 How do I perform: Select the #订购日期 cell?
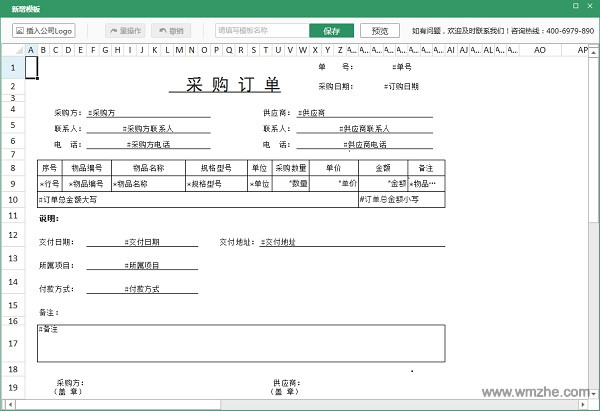[402, 86]
